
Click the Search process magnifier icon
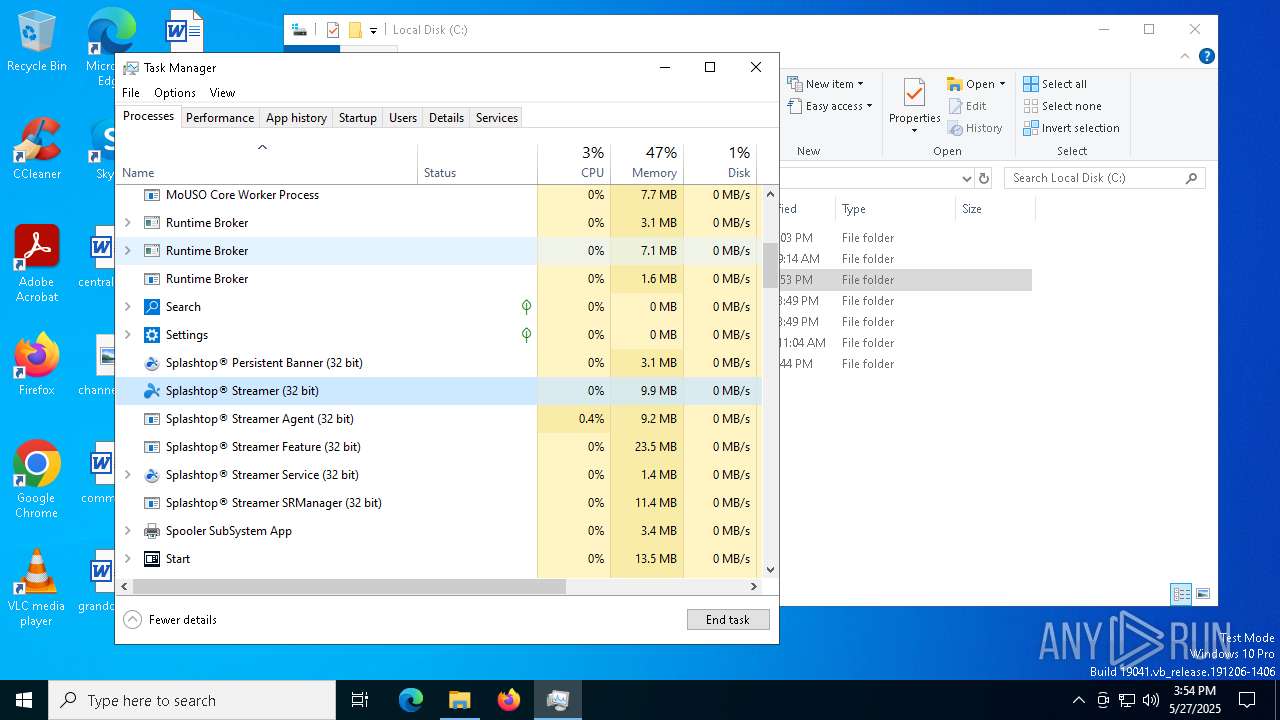click(x=152, y=307)
